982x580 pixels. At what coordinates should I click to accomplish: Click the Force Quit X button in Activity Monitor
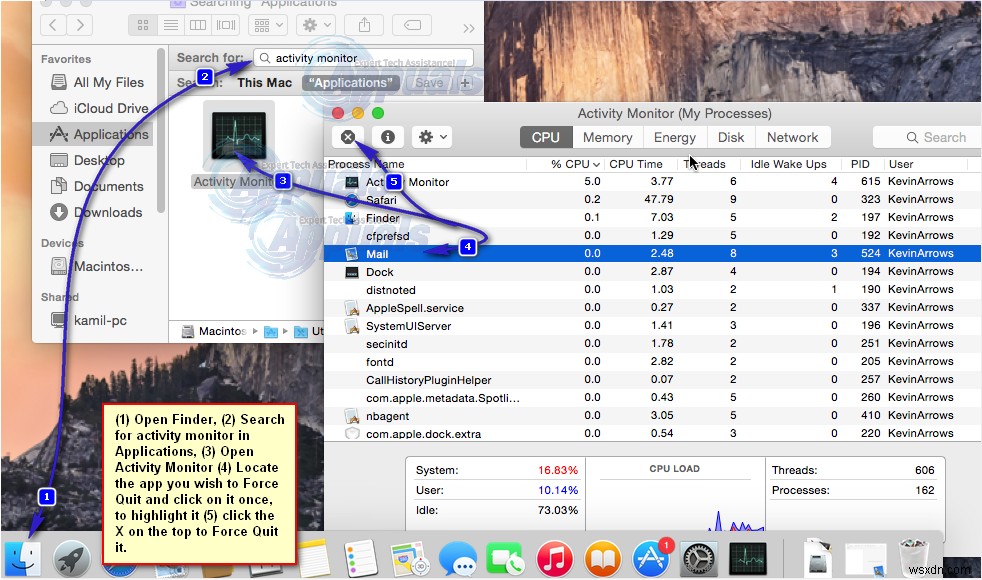tap(348, 137)
